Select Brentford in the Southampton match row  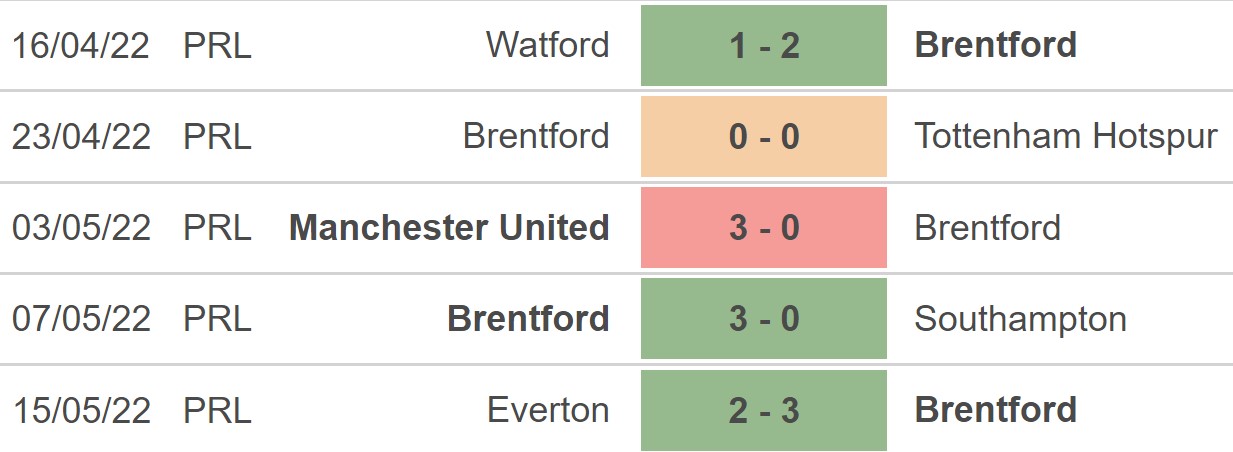pos(528,319)
